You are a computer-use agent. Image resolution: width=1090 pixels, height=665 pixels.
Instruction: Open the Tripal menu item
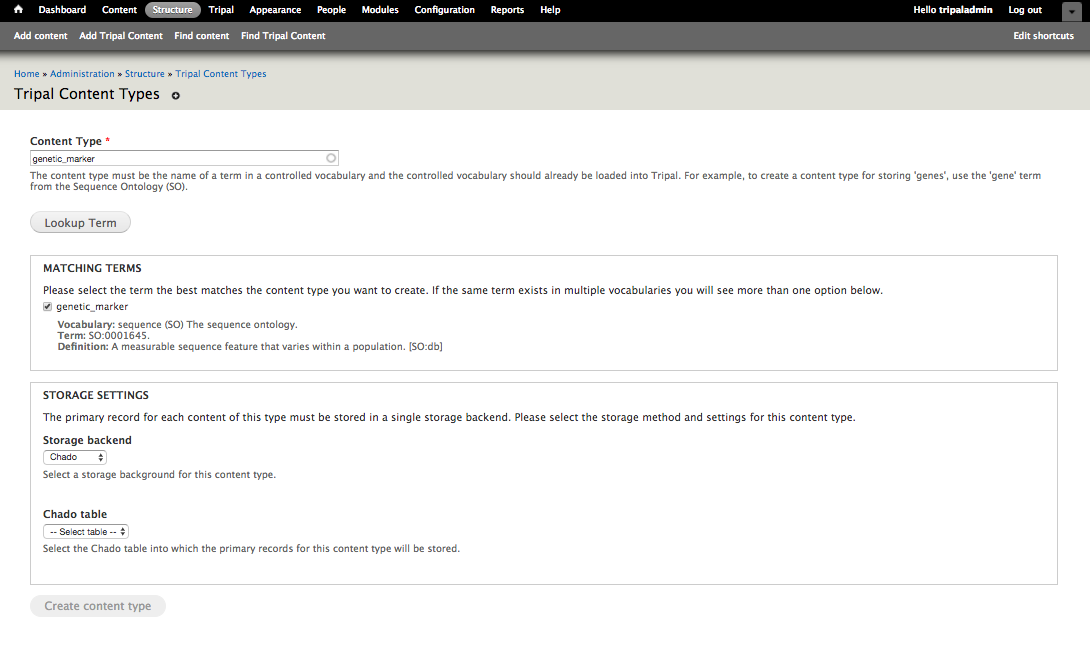[221, 10]
